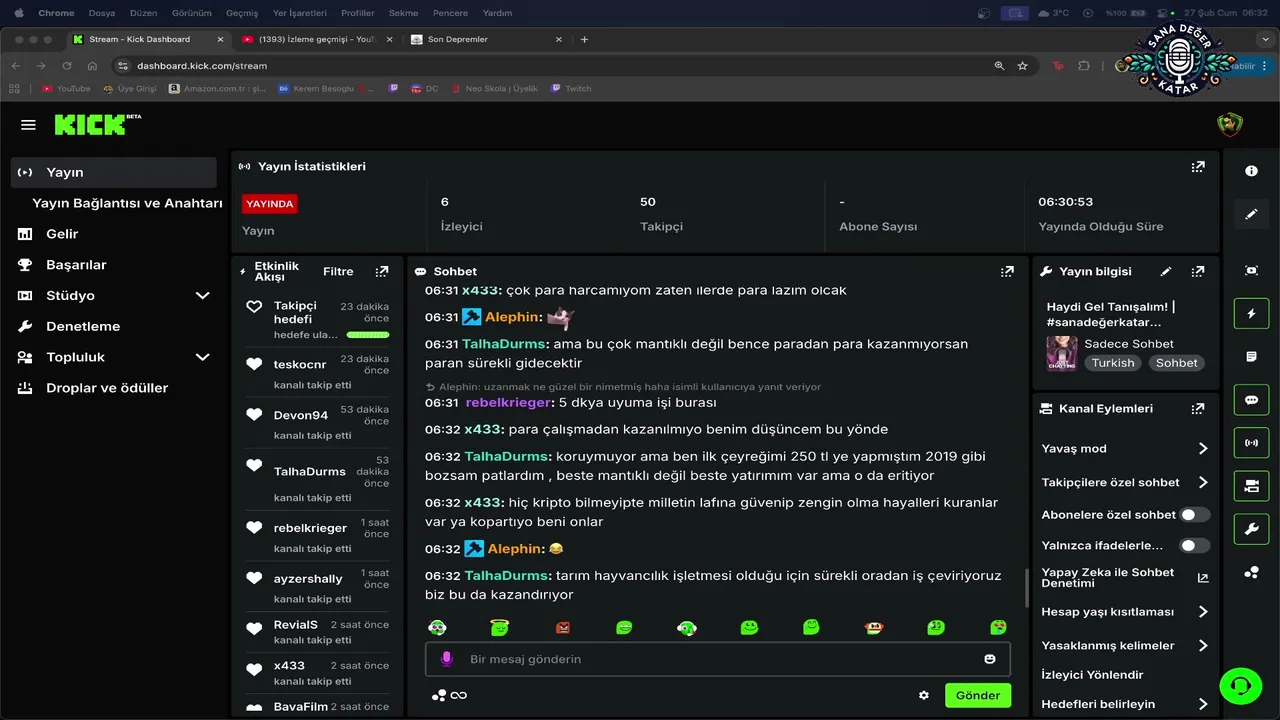
Task: Open Başarılar in the sidebar
Action: click(76, 265)
